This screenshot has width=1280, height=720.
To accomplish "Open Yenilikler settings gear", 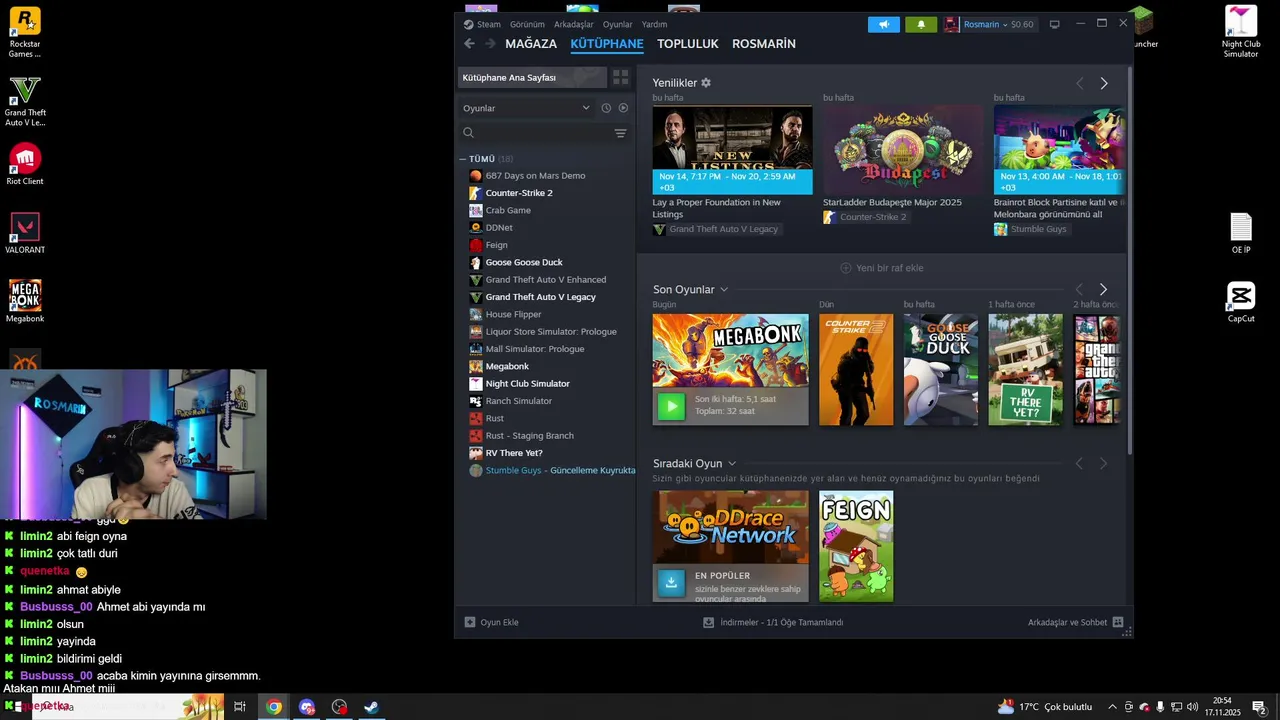I will (x=706, y=83).
